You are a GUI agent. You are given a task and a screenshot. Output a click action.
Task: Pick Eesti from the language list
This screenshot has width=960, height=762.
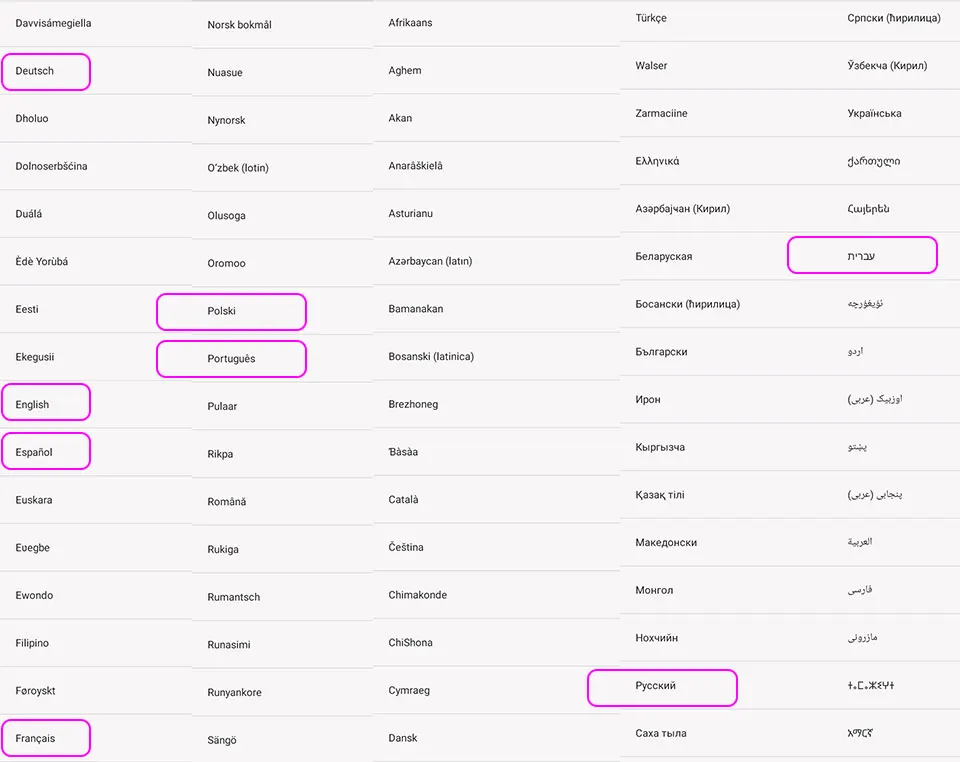click(x=27, y=309)
